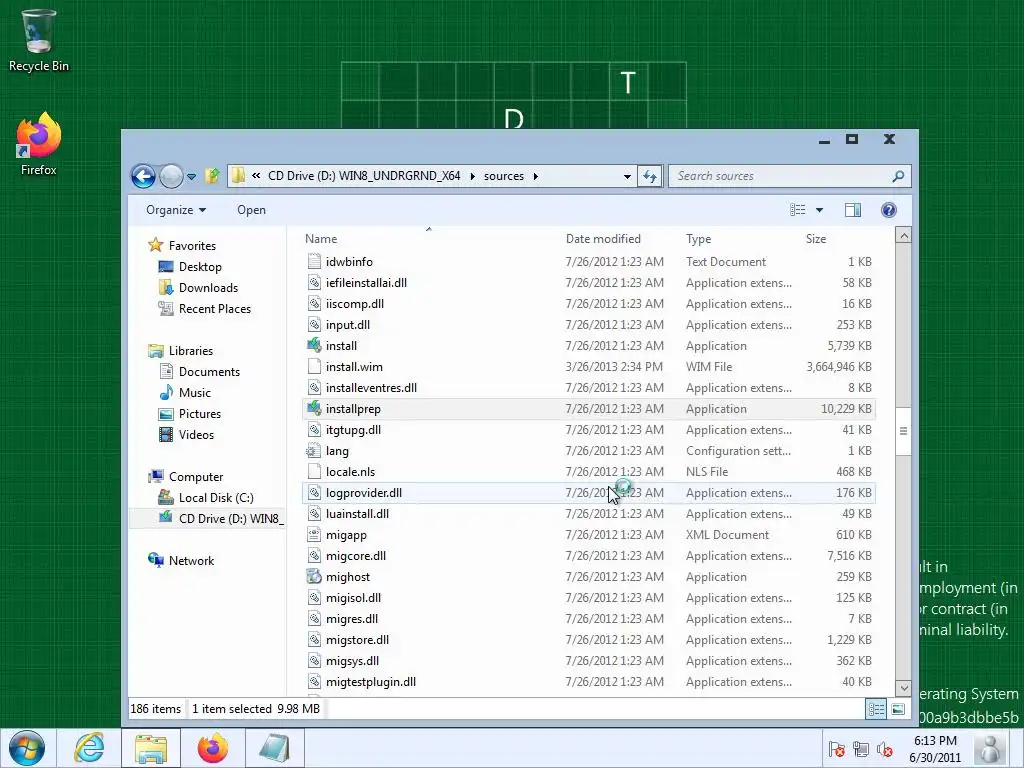1024x768 pixels.
Task: Switch to details view in status bar
Action: point(876,709)
